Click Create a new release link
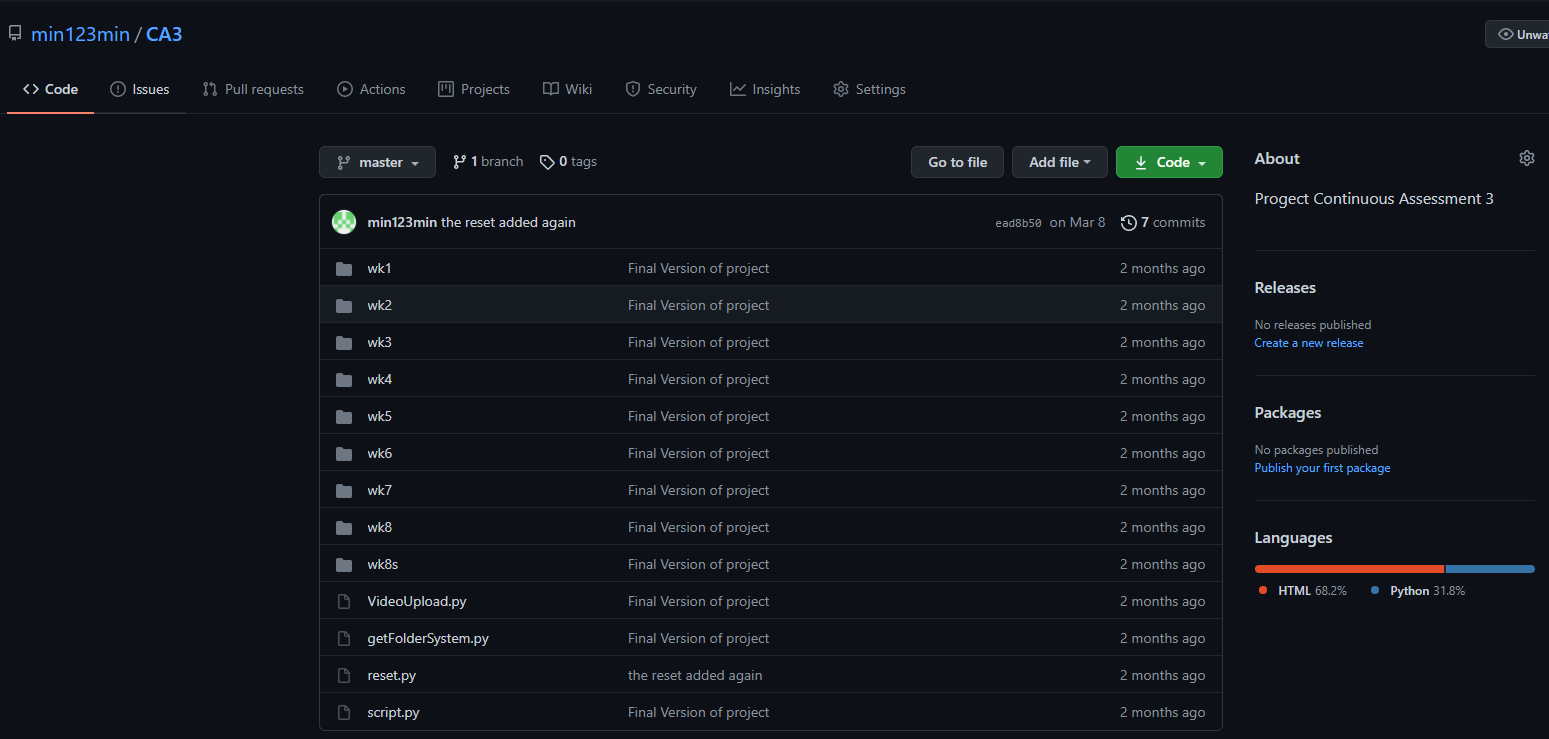Image resolution: width=1549 pixels, height=739 pixels. pyautogui.click(x=1309, y=343)
